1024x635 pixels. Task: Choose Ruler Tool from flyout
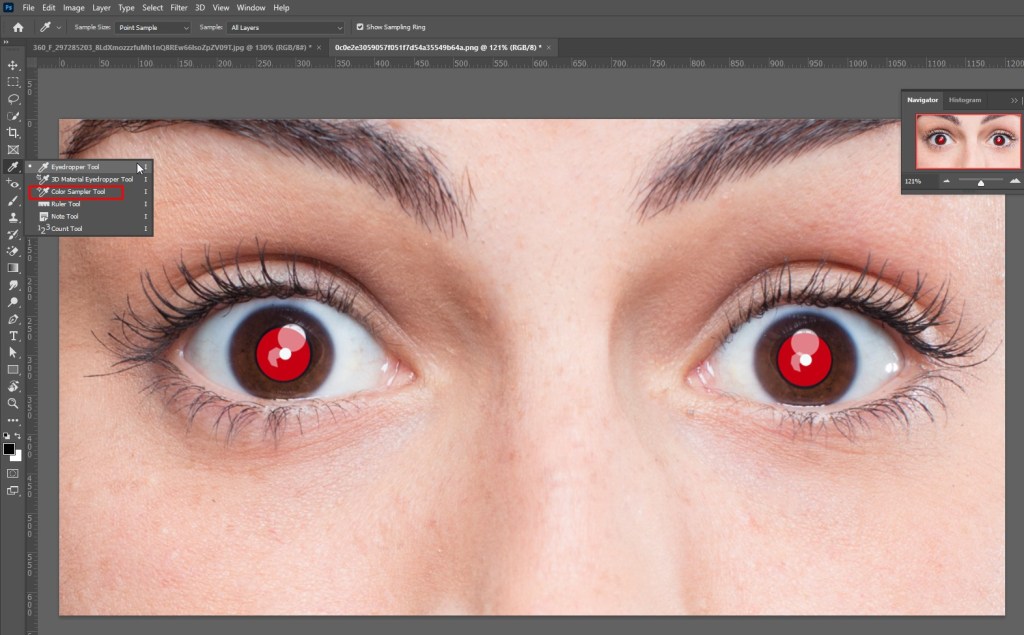[x=66, y=204]
